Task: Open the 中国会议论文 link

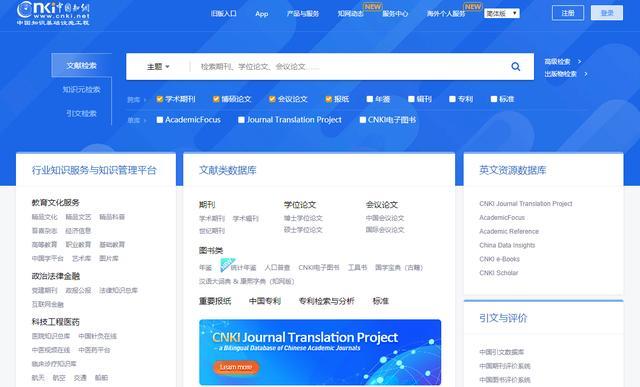Action: coord(385,218)
